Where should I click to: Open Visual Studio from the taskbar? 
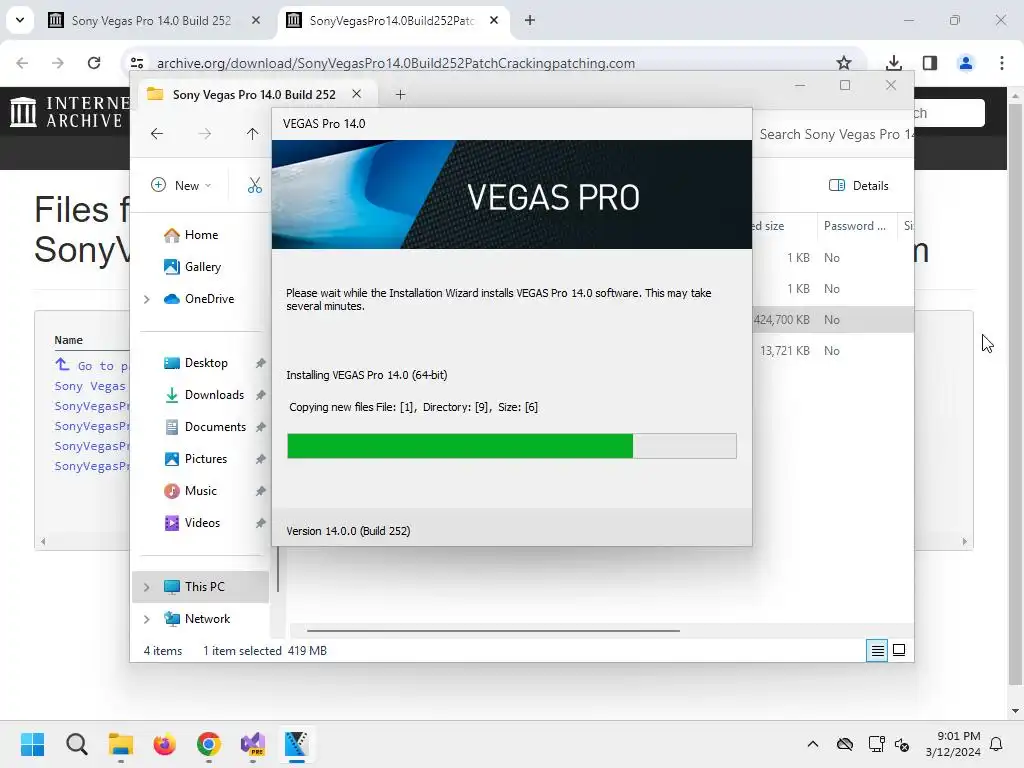click(253, 744)
